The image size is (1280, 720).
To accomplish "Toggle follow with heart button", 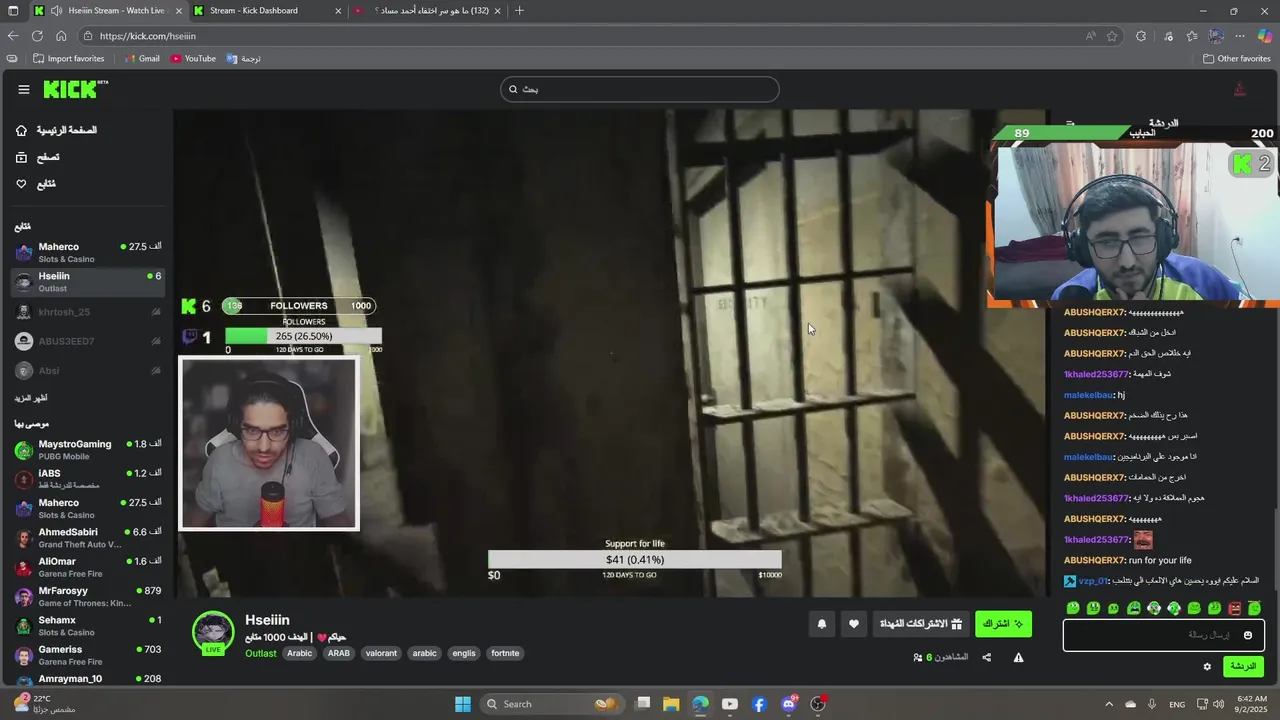I will pyautogui.click(x=854, y=624).
